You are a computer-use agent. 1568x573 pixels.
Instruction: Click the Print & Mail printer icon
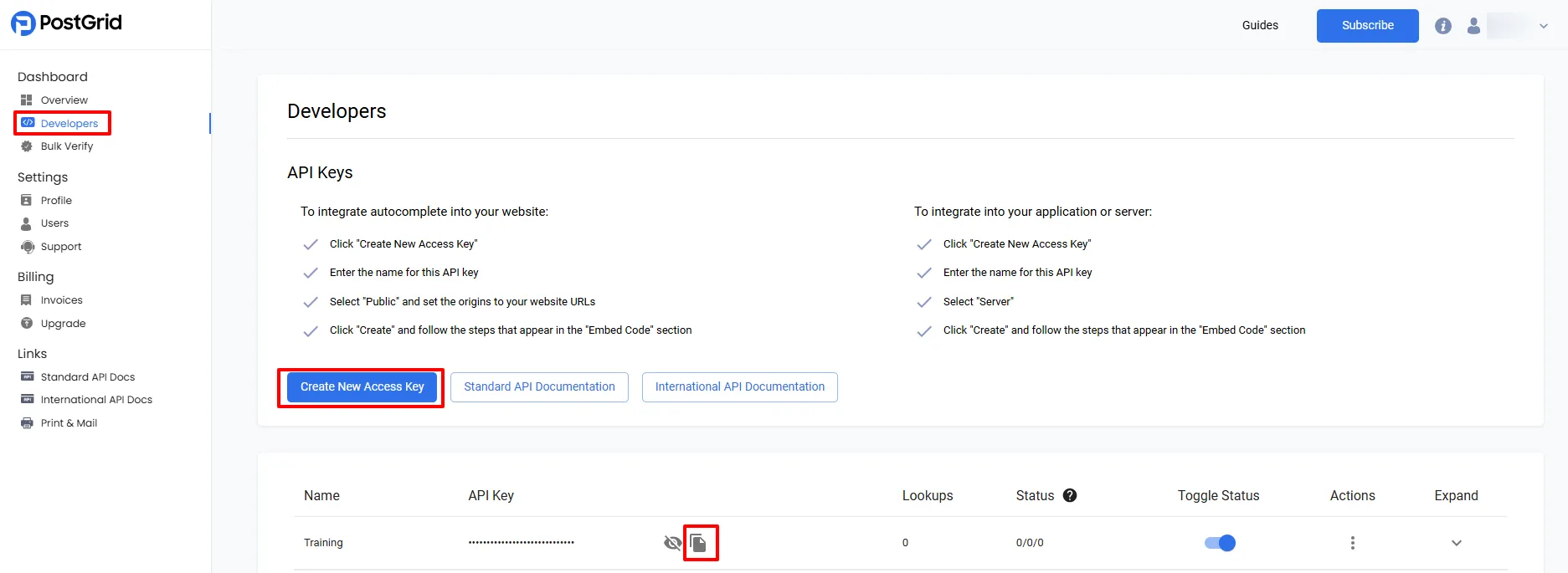point(28,423)
